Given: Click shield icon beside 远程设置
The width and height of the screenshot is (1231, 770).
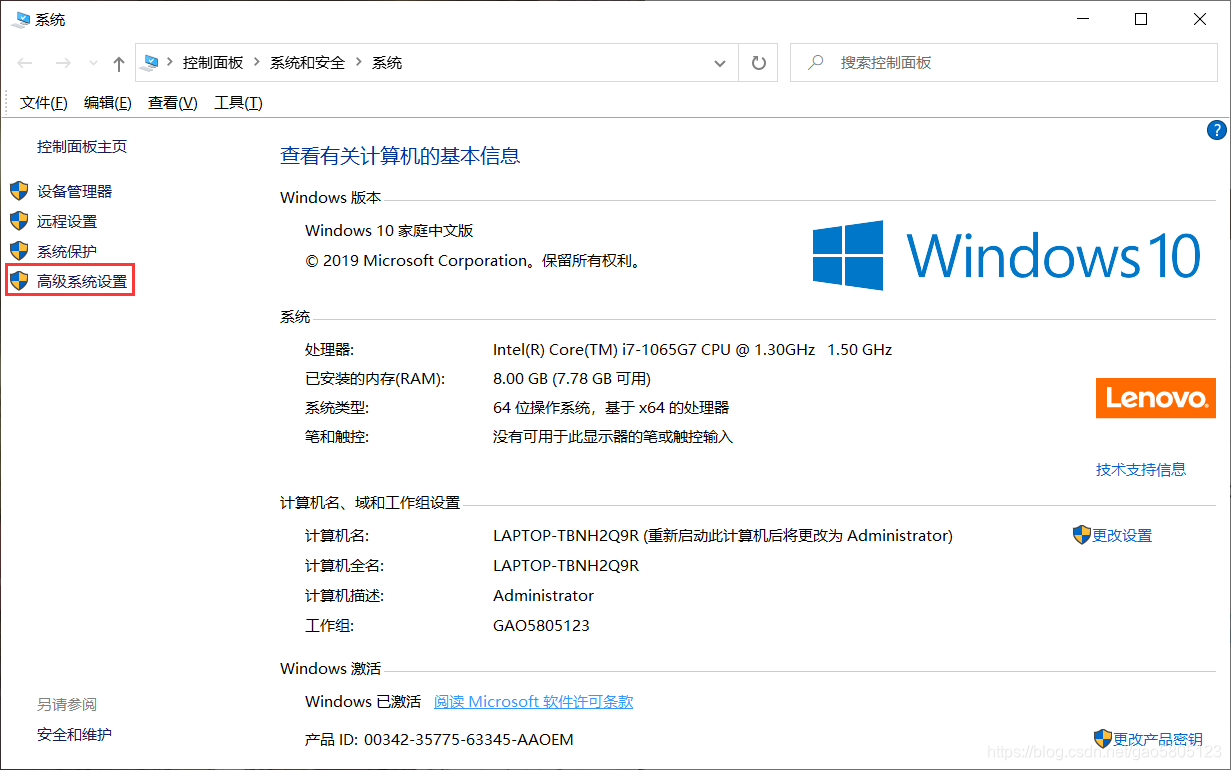Looking at the screenshot, I should [19, 221].
